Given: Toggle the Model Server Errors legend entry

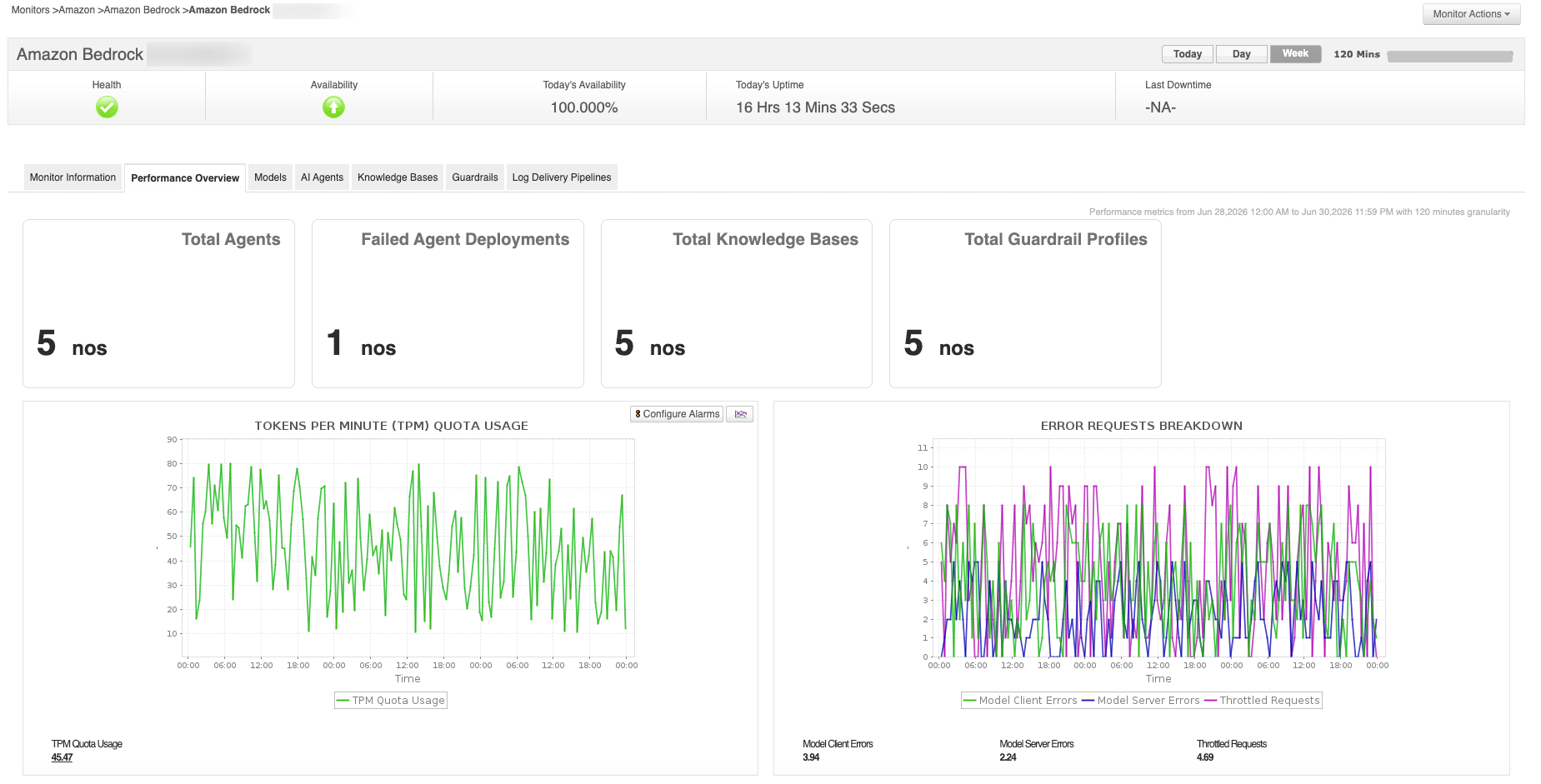Looking at the screenshot, I should coord(1140,701).
